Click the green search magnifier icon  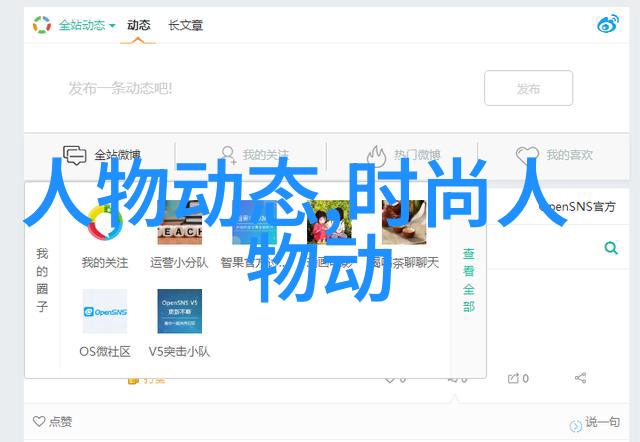pyautogui.click(x=610, y=248)
